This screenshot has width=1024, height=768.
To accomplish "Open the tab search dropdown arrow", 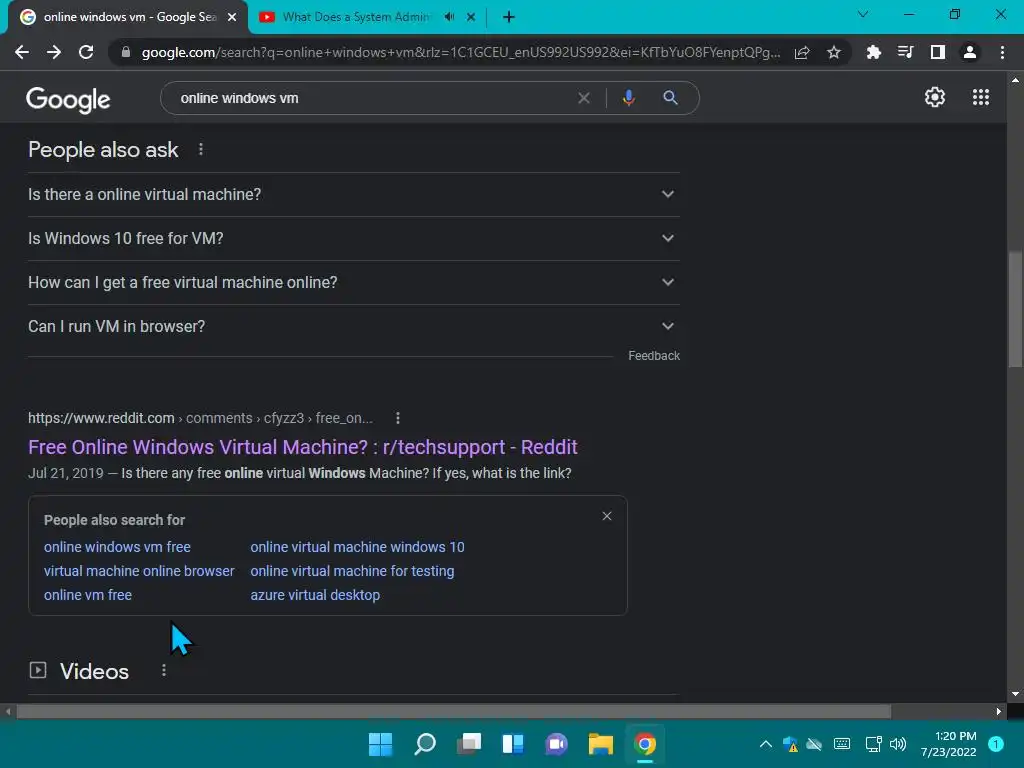I will click(863, 14).
